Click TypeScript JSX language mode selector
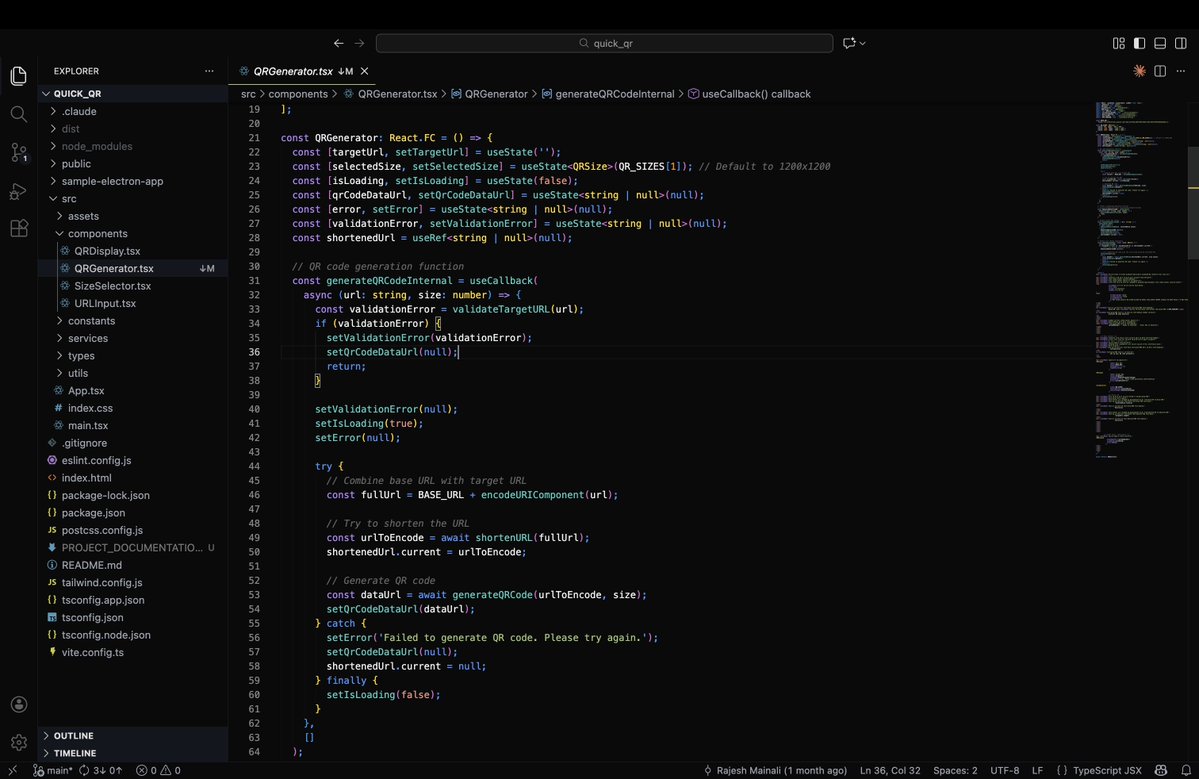This screenshot has height=779, width=1199. pos(1105,770)
